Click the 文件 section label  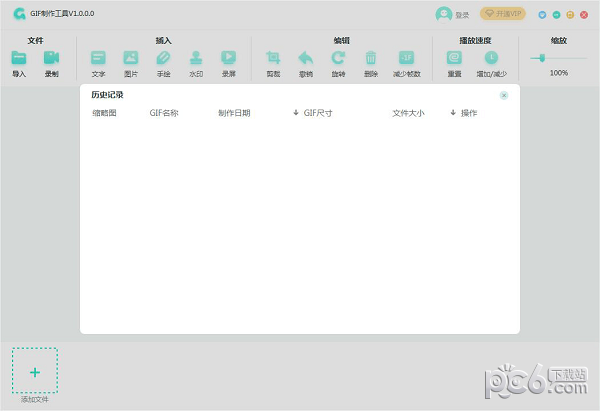[x=35, y=41]
